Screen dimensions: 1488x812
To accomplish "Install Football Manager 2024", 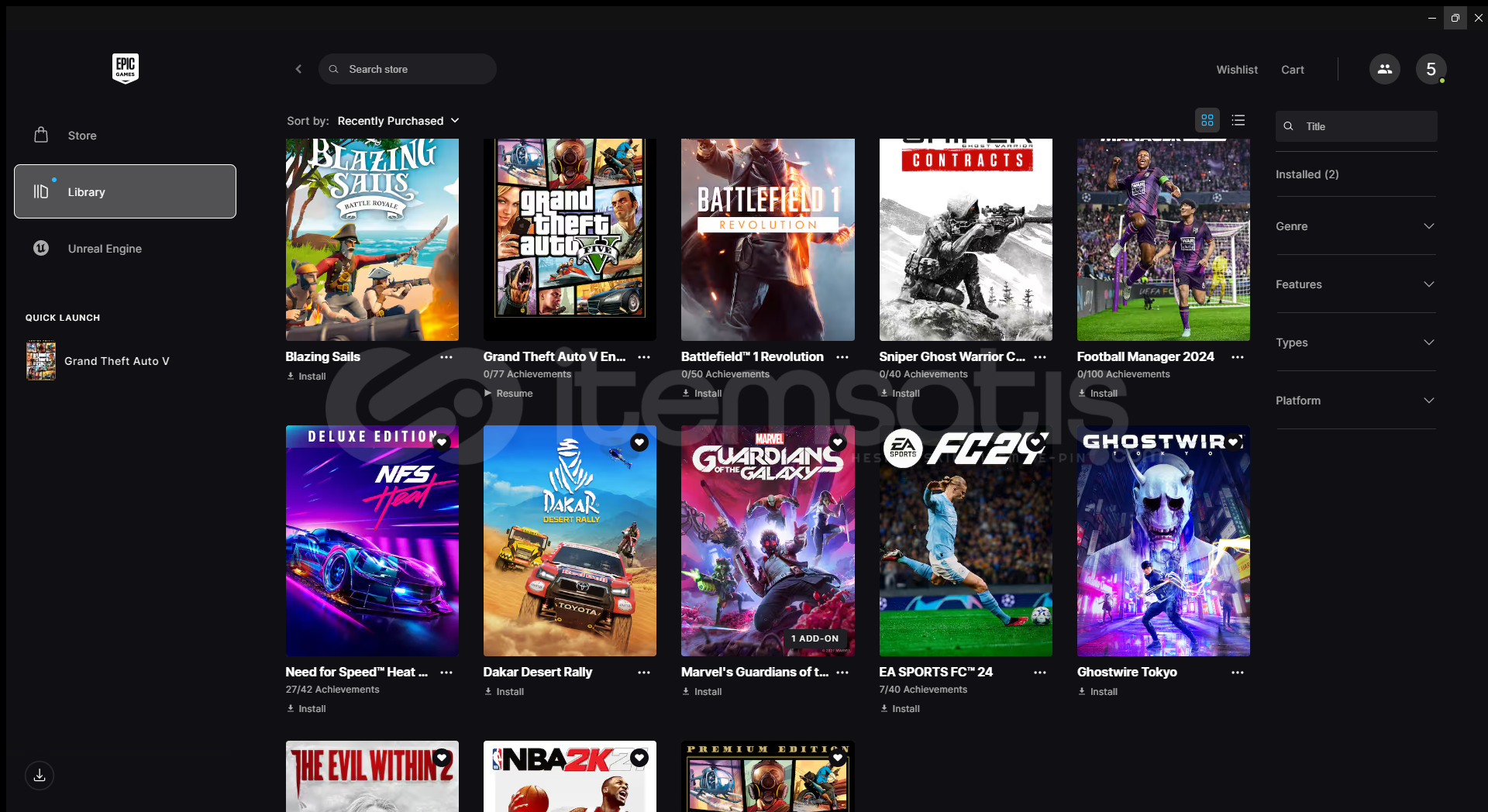I will (1098, 394).
